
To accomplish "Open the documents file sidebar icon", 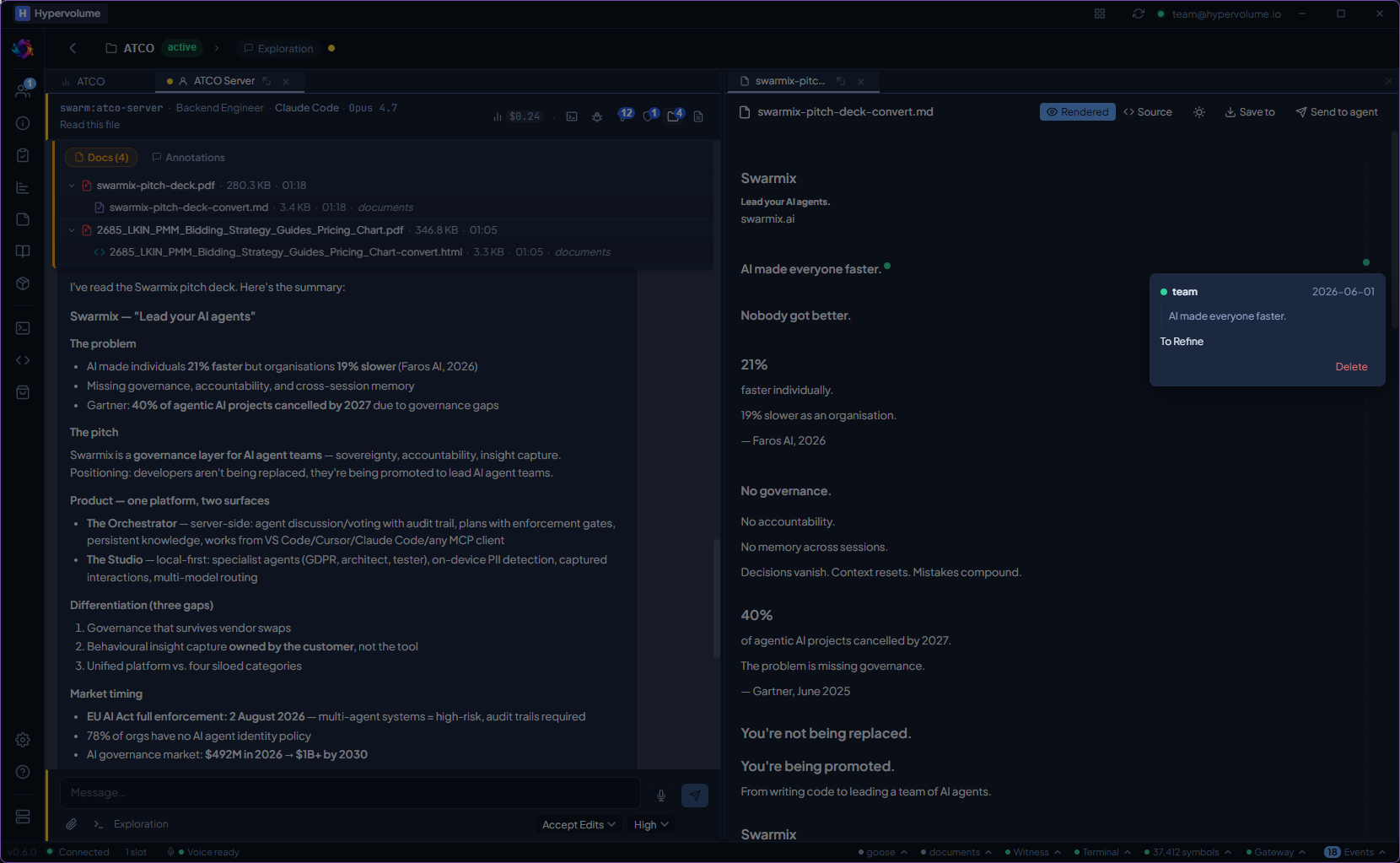I will pos(23,219).
